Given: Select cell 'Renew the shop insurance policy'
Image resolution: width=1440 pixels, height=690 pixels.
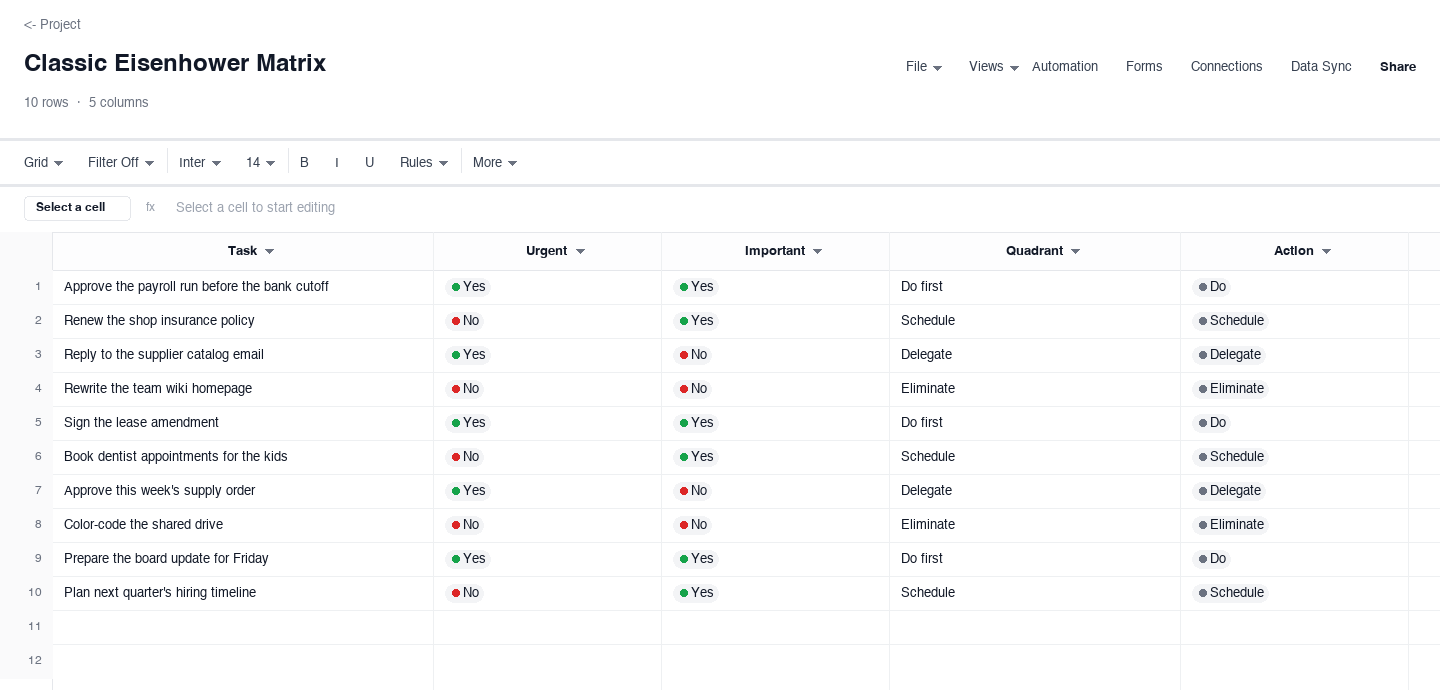Looking at the screenshot, I should (x=243, y=321).
